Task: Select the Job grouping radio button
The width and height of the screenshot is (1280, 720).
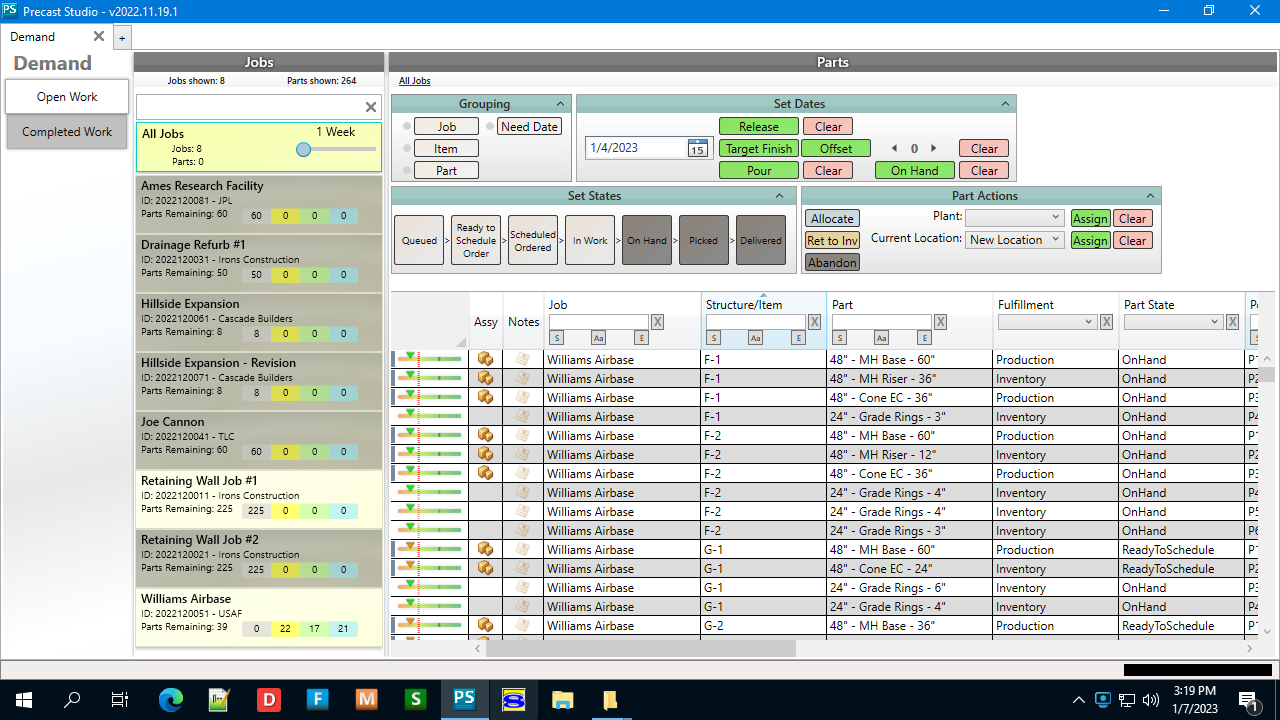Action: (x=407, y=127)
